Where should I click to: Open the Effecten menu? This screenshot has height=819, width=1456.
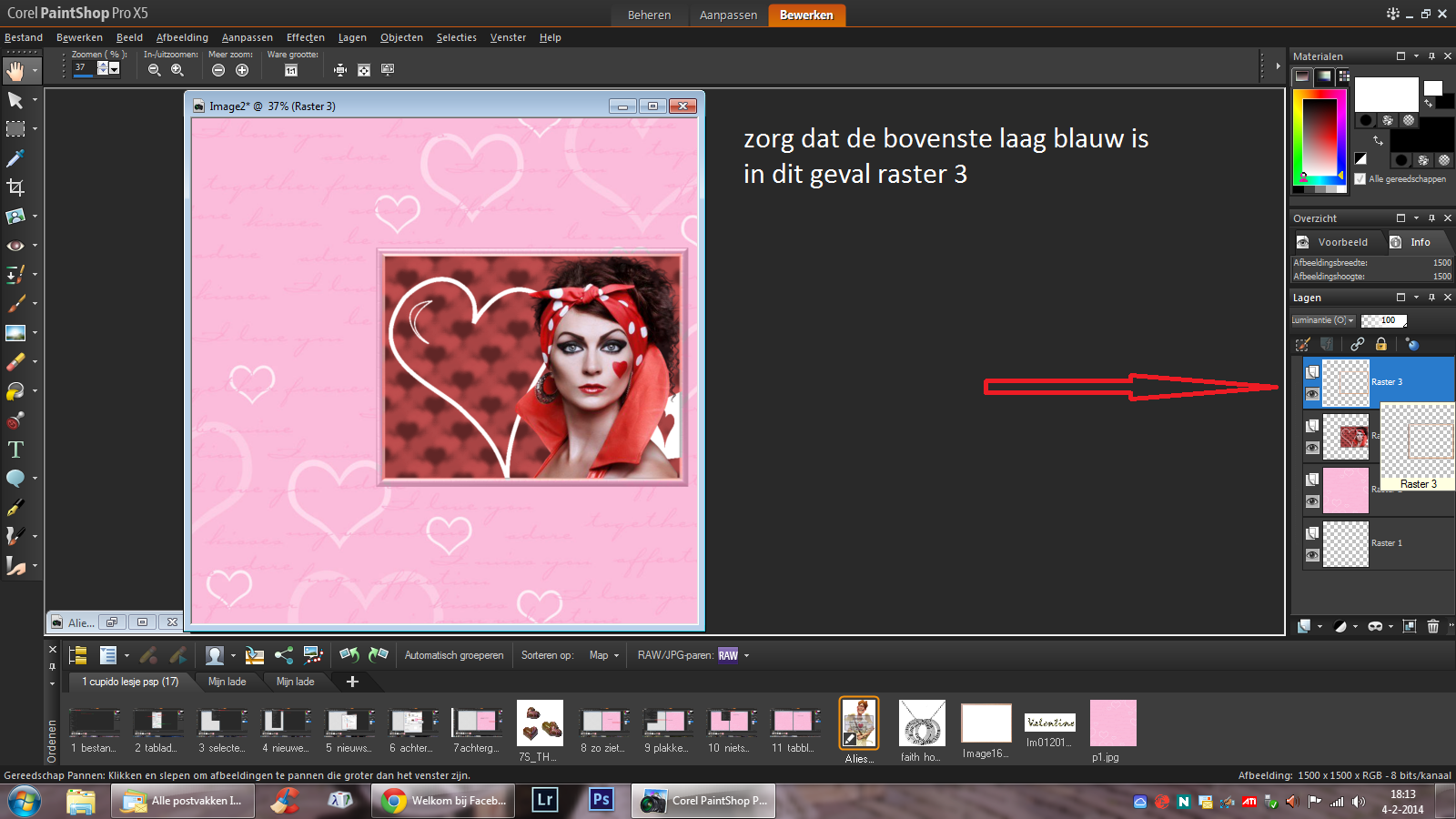click(305, 37)
